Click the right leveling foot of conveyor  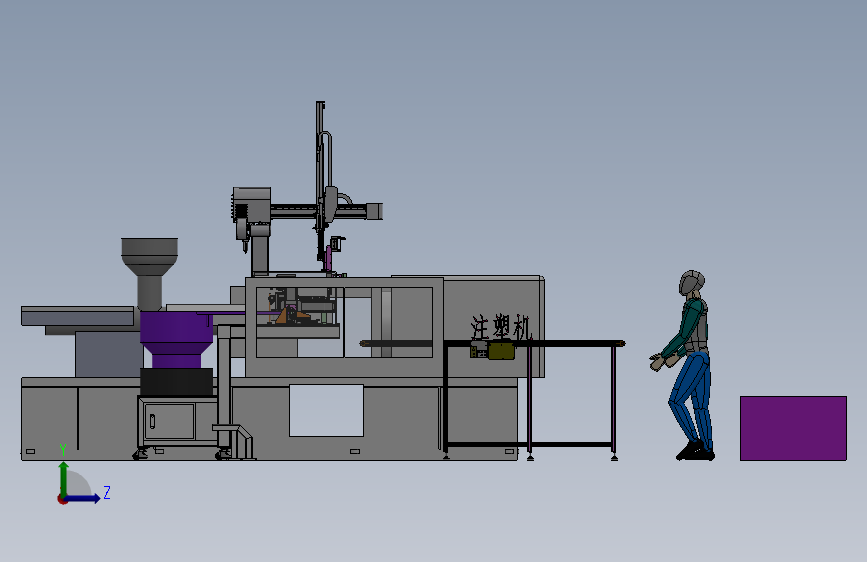click(x=614, y=457)
